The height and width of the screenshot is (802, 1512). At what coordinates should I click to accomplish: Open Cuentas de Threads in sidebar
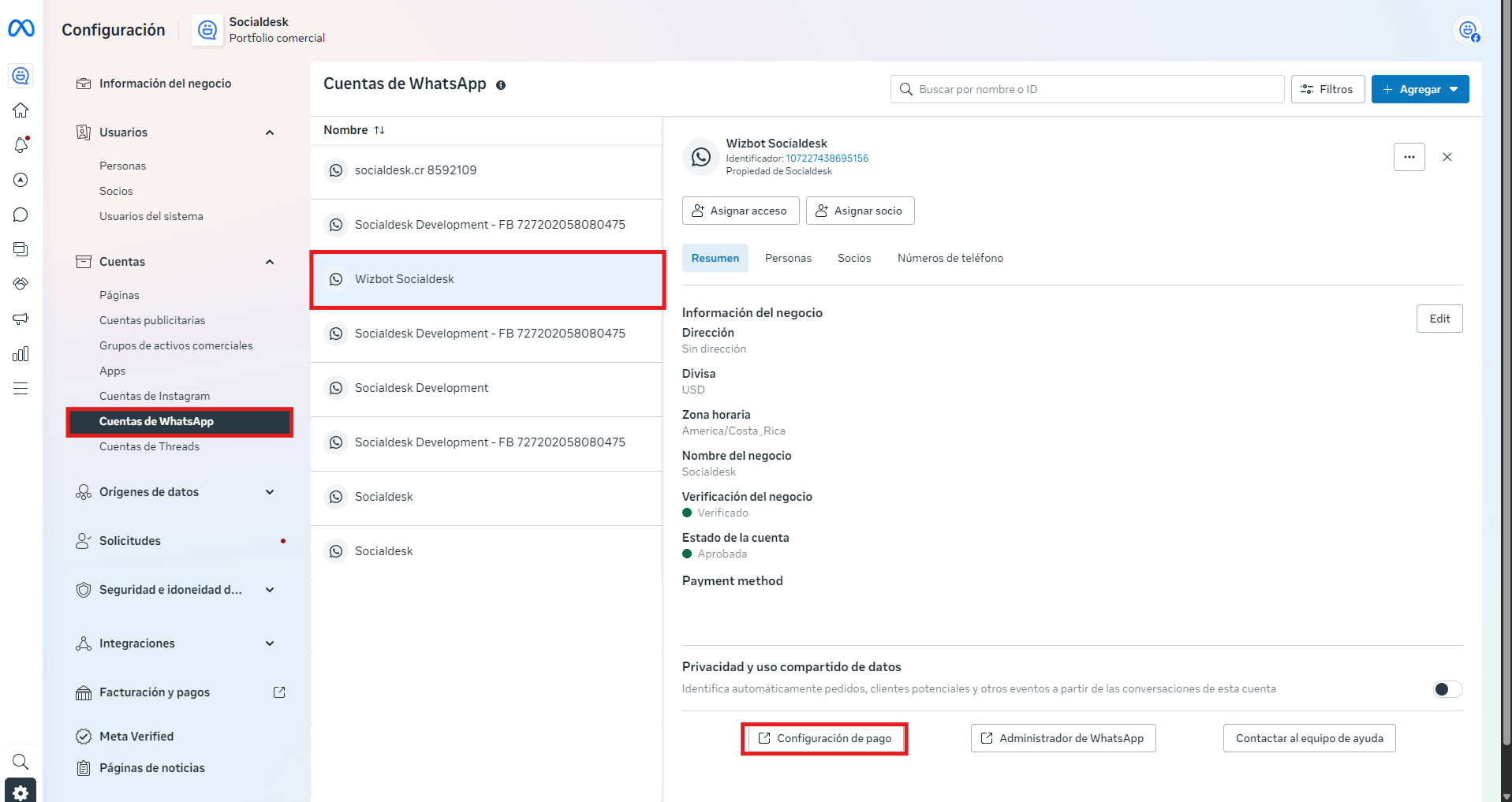coord(149,446)
